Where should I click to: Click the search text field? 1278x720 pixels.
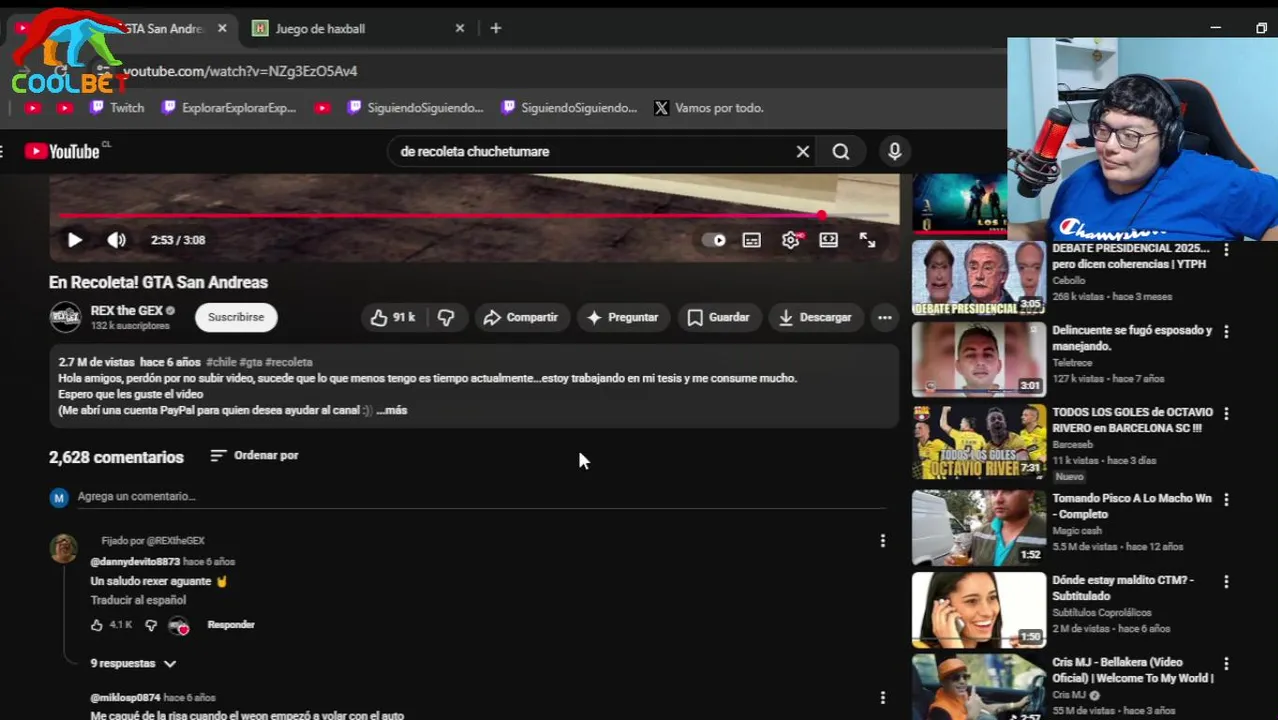coord(590,151)
